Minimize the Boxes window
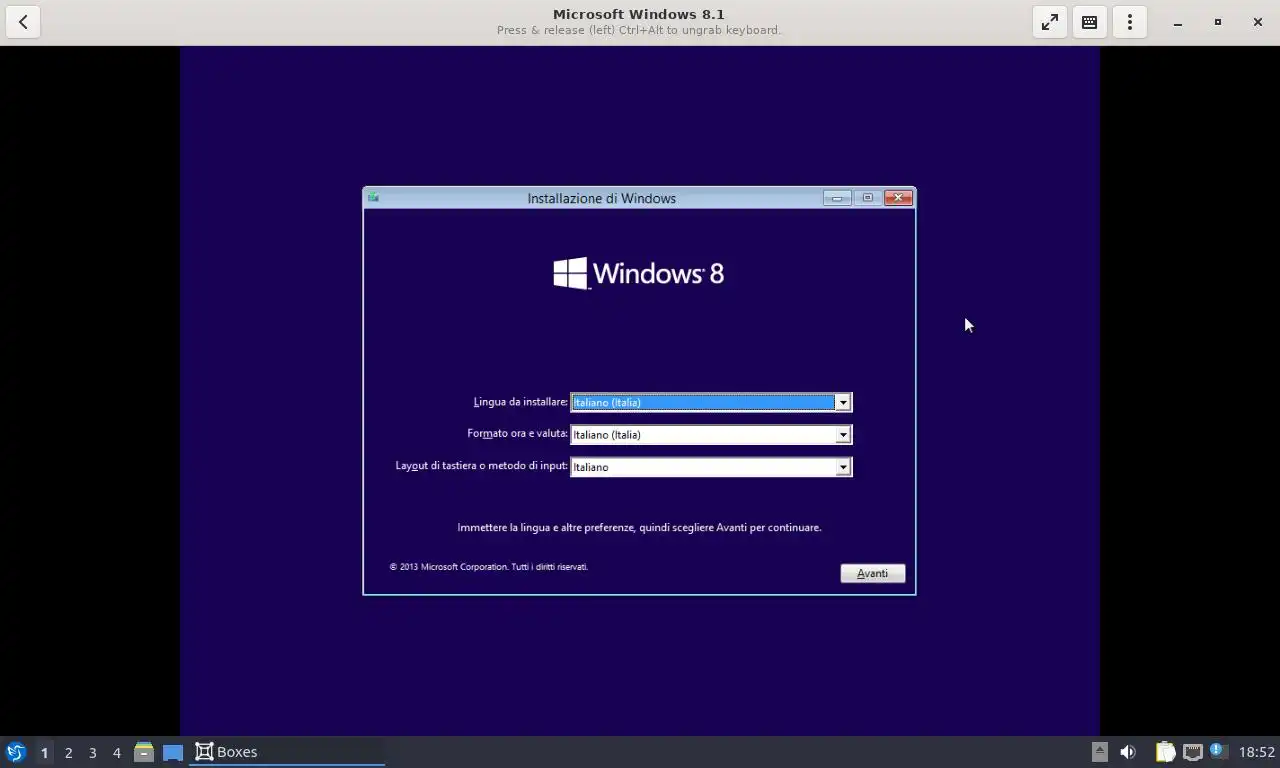This screenshot has height=768, width=1280. (1178, 22)
